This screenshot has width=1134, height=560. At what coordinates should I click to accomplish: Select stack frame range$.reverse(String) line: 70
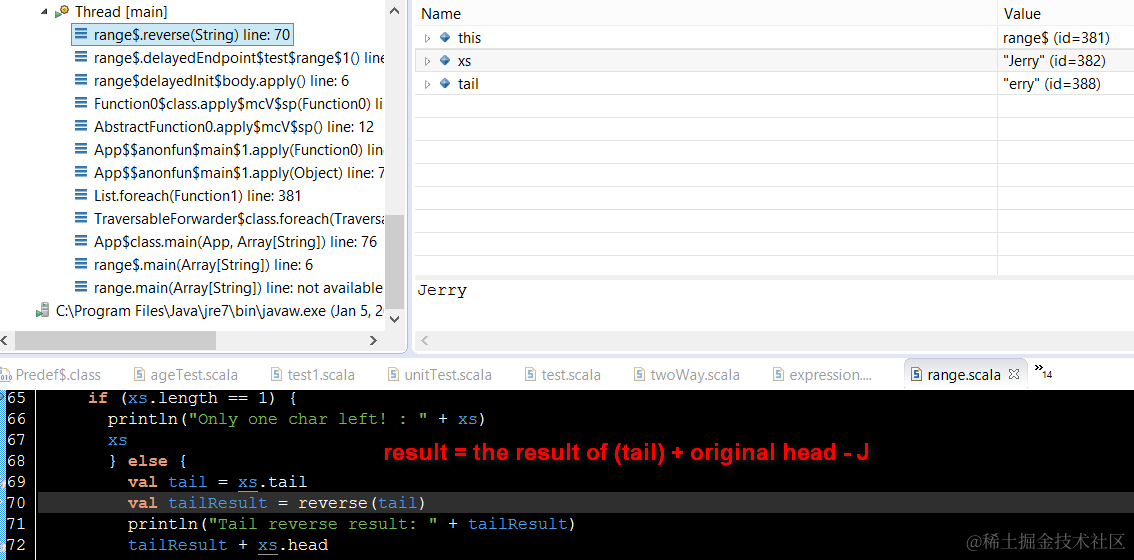tap(183, 35)
